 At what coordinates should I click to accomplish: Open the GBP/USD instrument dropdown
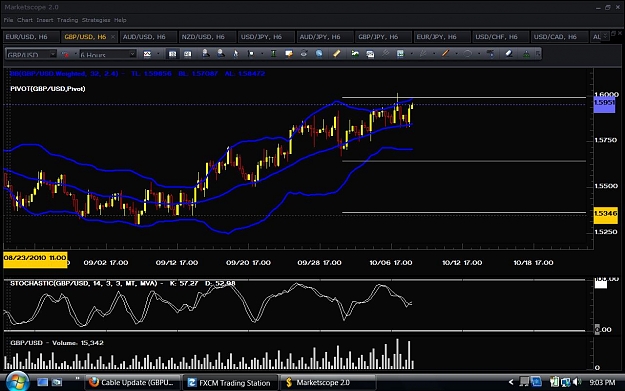point(31,54)
